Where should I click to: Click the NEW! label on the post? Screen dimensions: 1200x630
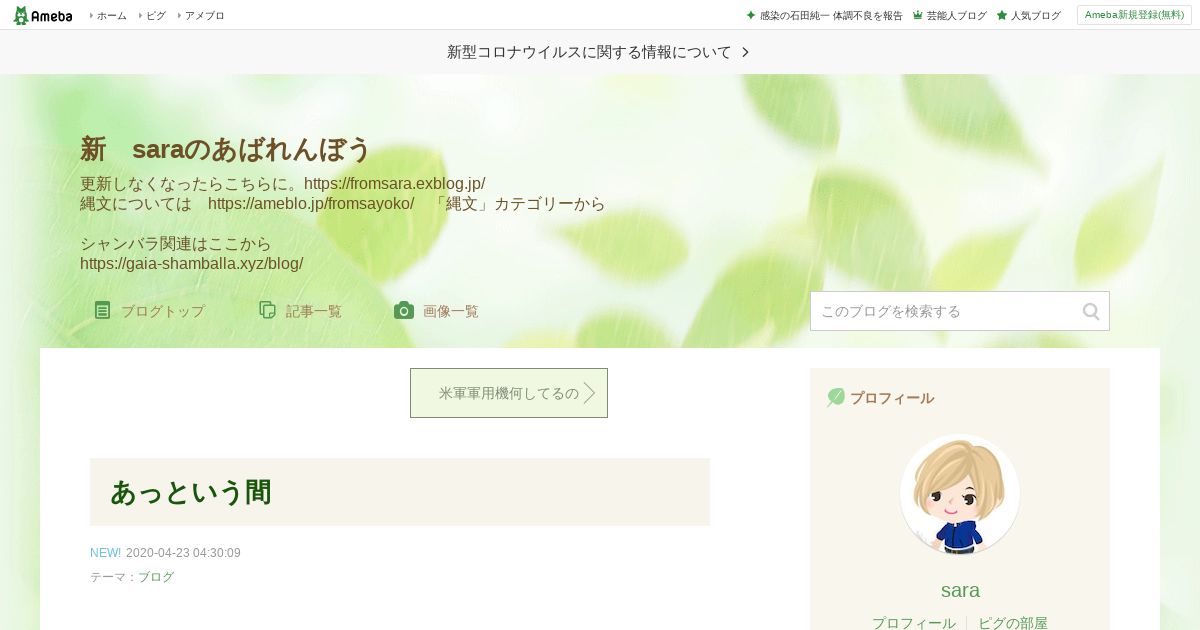[x=105, y=553]
